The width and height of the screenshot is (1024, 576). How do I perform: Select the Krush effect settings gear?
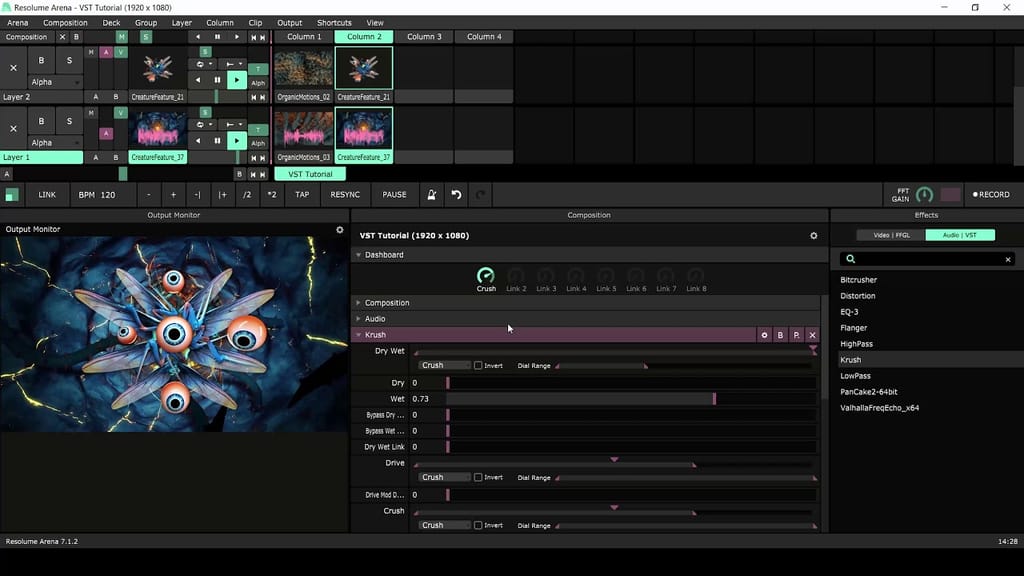(765, 334)
